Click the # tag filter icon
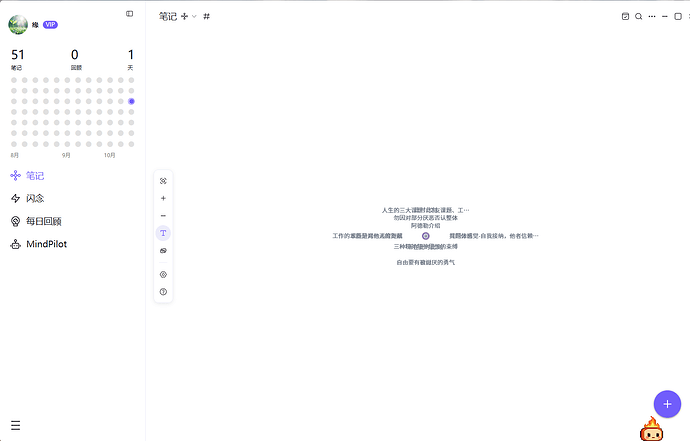Screen dimensions: 690x441 pos(206,16)
